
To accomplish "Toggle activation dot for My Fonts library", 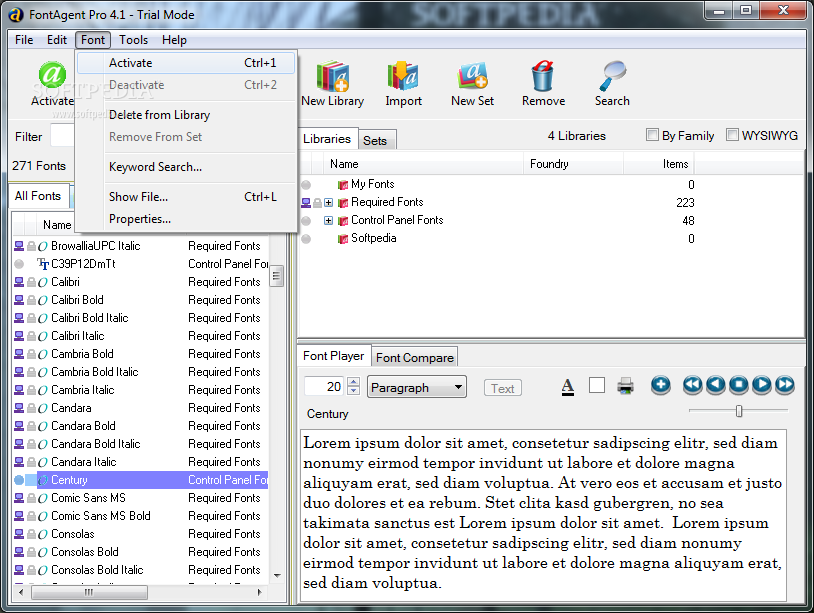I will coord(306,185).
